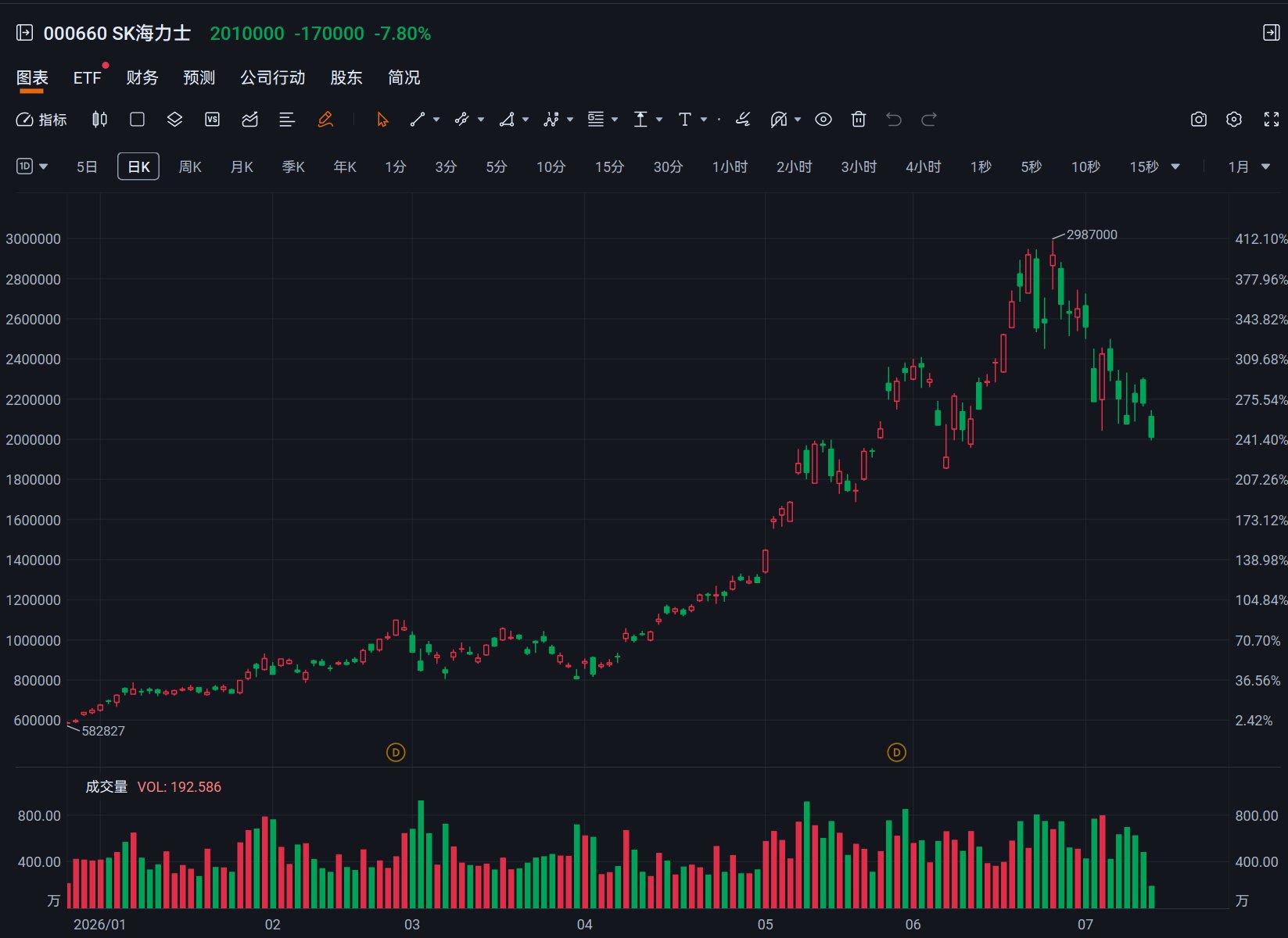Toggle drawing visibility eye icon
Viewport: 1288px width, 938px height.
click(823, 120)
